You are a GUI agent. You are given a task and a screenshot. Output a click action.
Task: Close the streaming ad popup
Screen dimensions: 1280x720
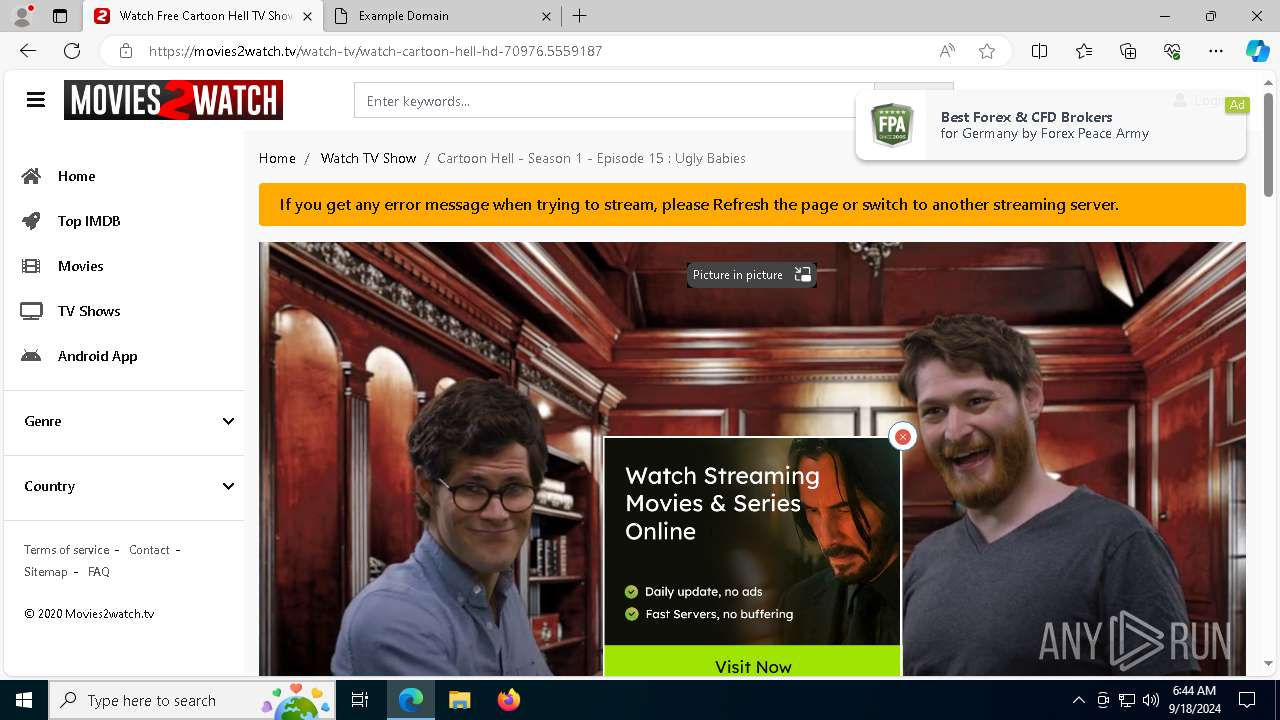(903, 436)
